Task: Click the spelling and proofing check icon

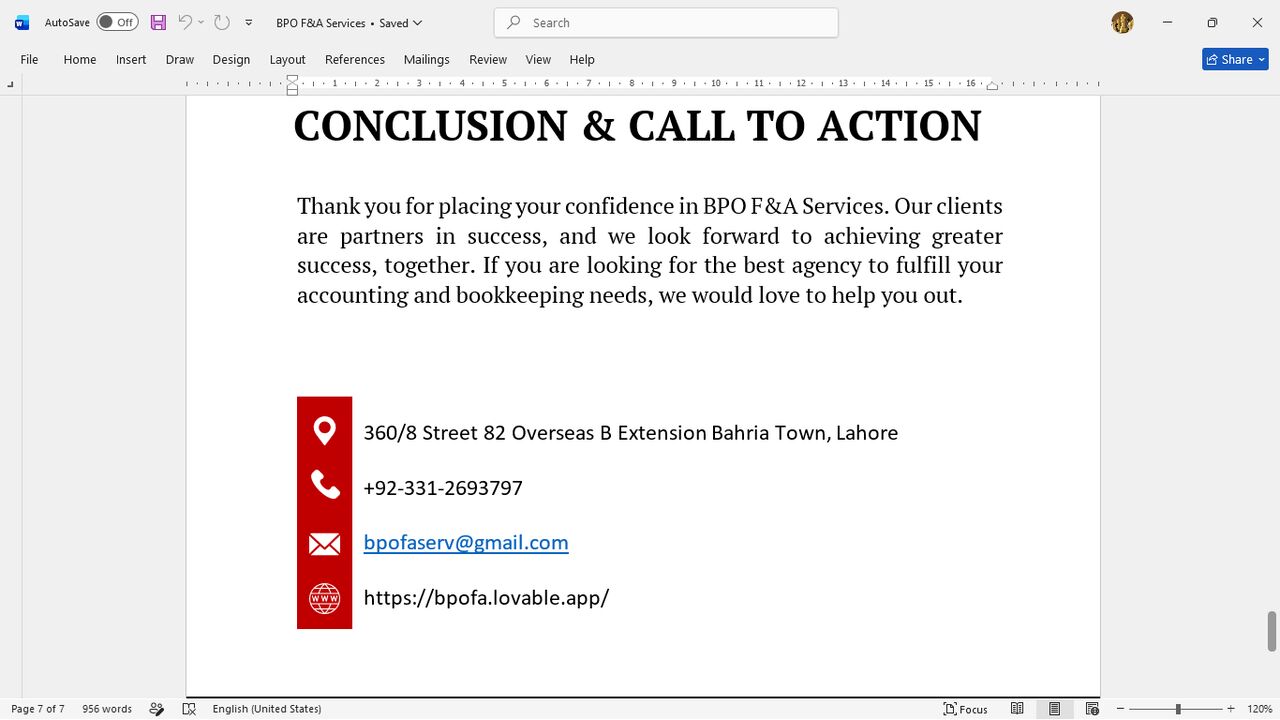Action: (189, 709)
